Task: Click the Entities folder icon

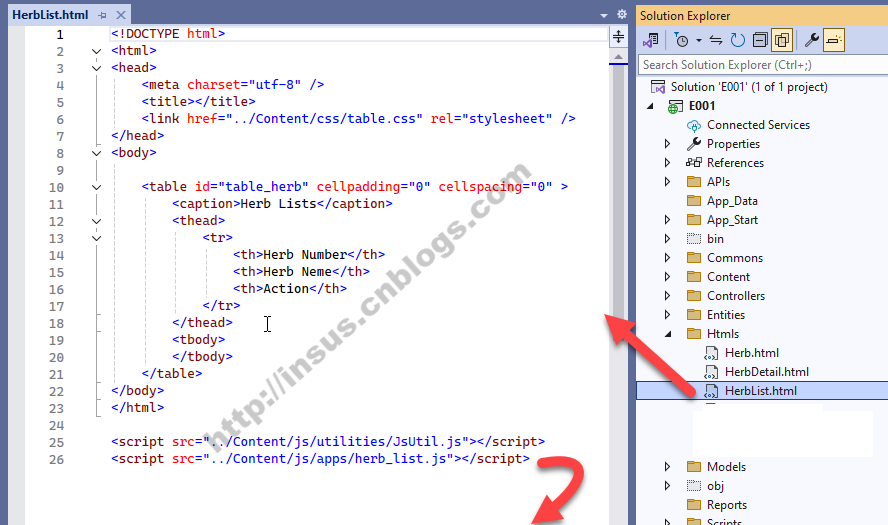Action: [x=694, y=315]
